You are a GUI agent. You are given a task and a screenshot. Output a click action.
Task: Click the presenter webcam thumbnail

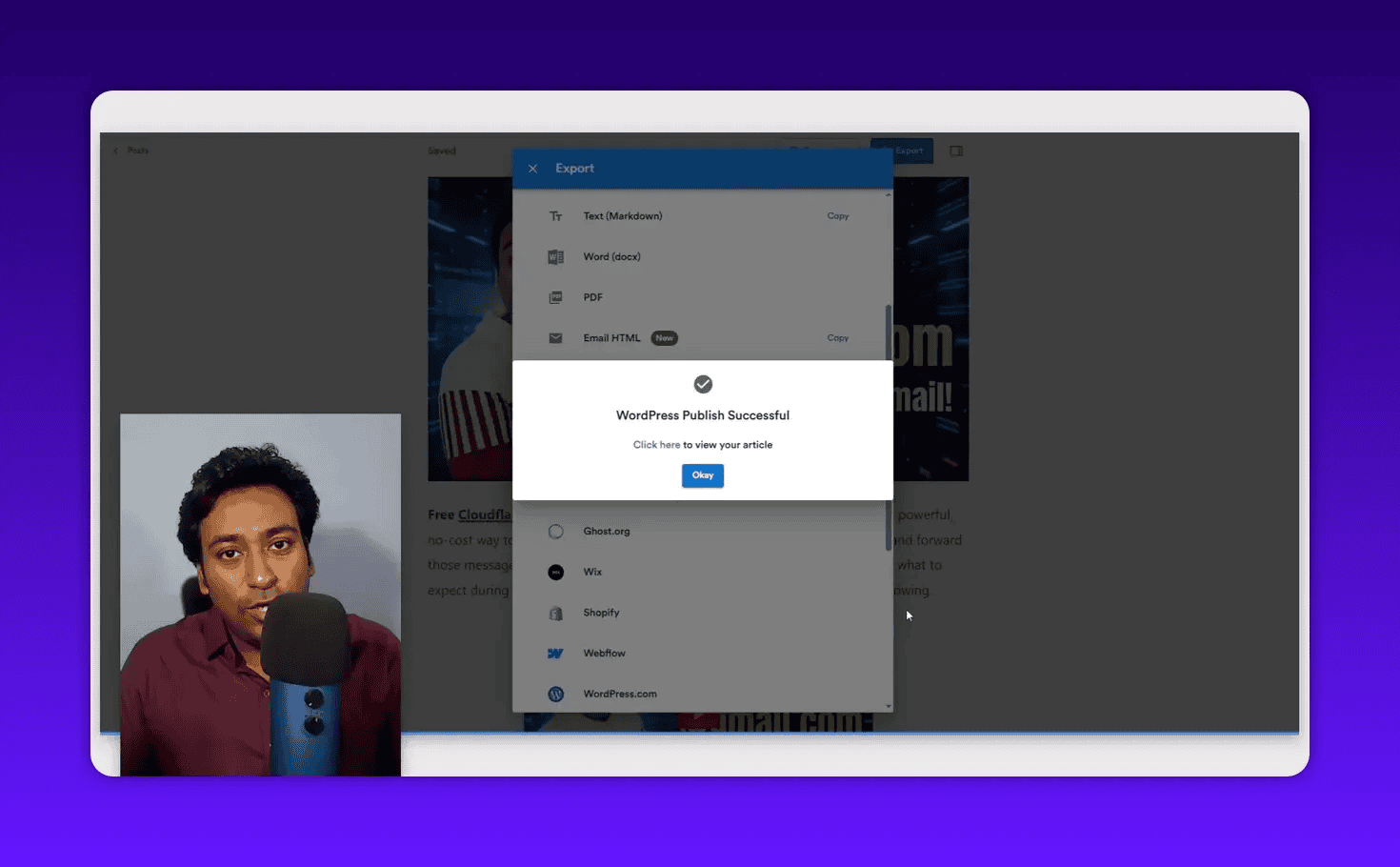click(x=260, y=593)
